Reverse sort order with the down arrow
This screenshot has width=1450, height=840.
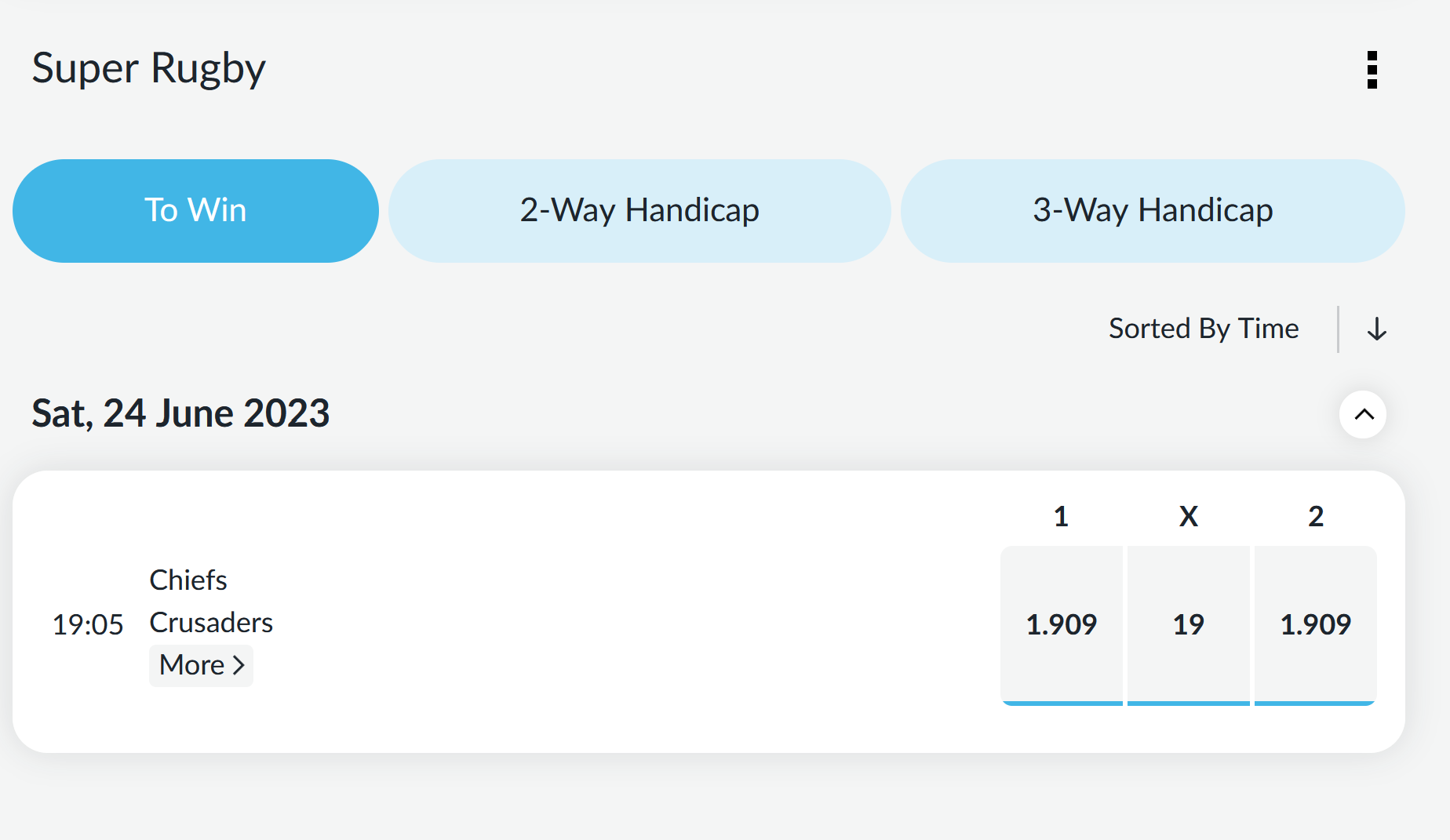(x=1376, y=329)
